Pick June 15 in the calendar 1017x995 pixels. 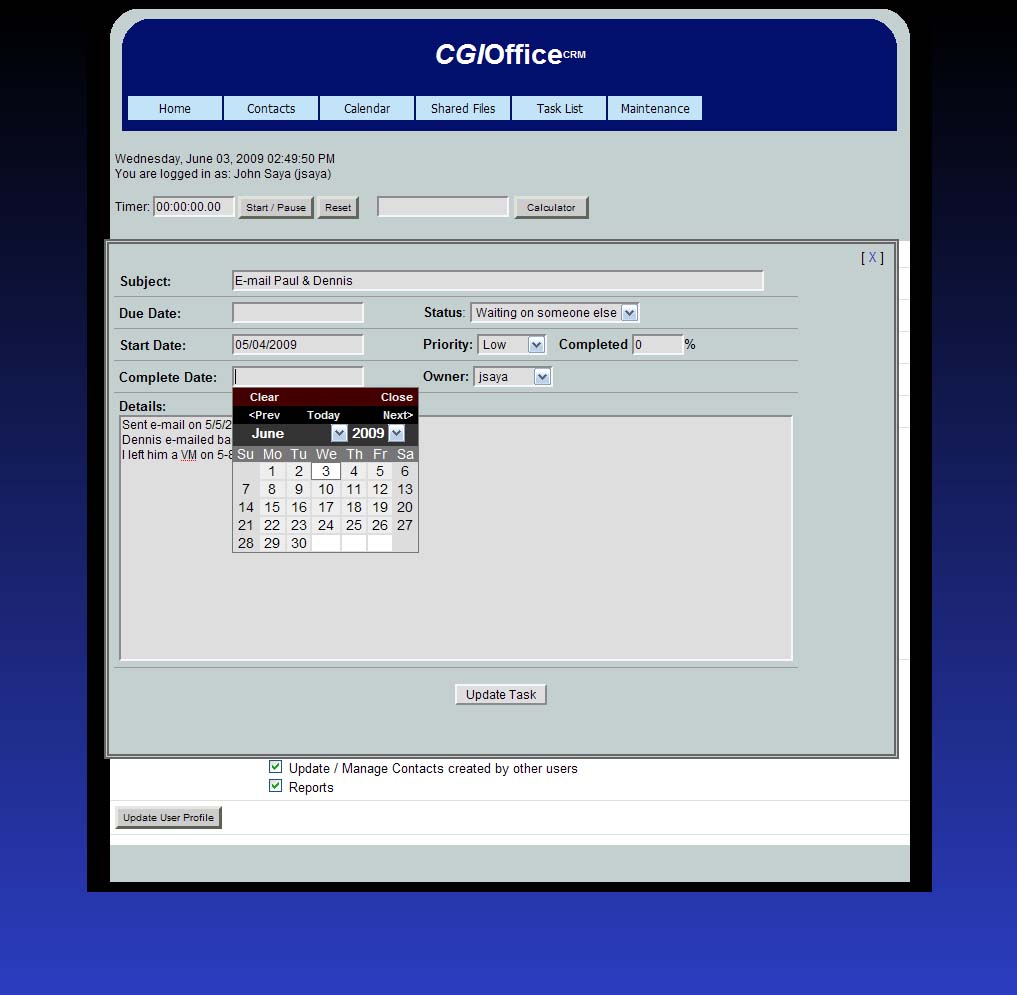coord(272,507)
